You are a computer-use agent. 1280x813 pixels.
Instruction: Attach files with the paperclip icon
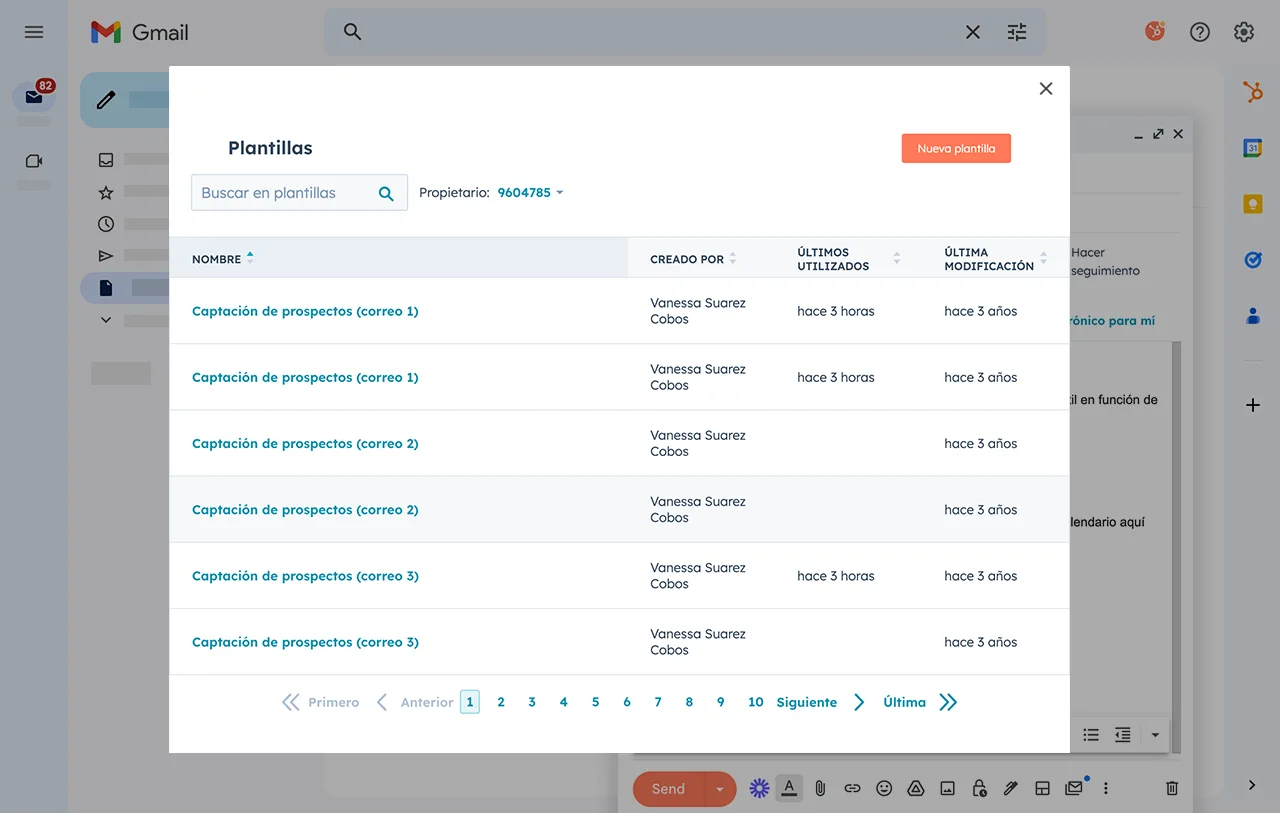click(x=820, y=789)
